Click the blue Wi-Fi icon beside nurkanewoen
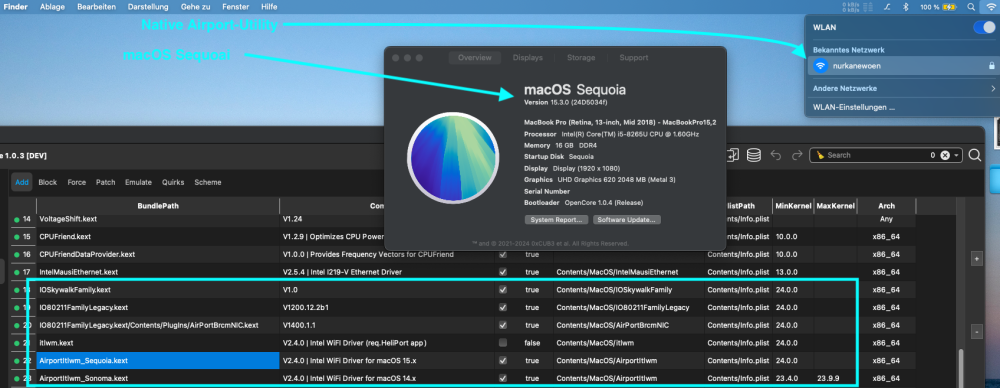This screenshot has height=388, width=1000. [821, 65]
